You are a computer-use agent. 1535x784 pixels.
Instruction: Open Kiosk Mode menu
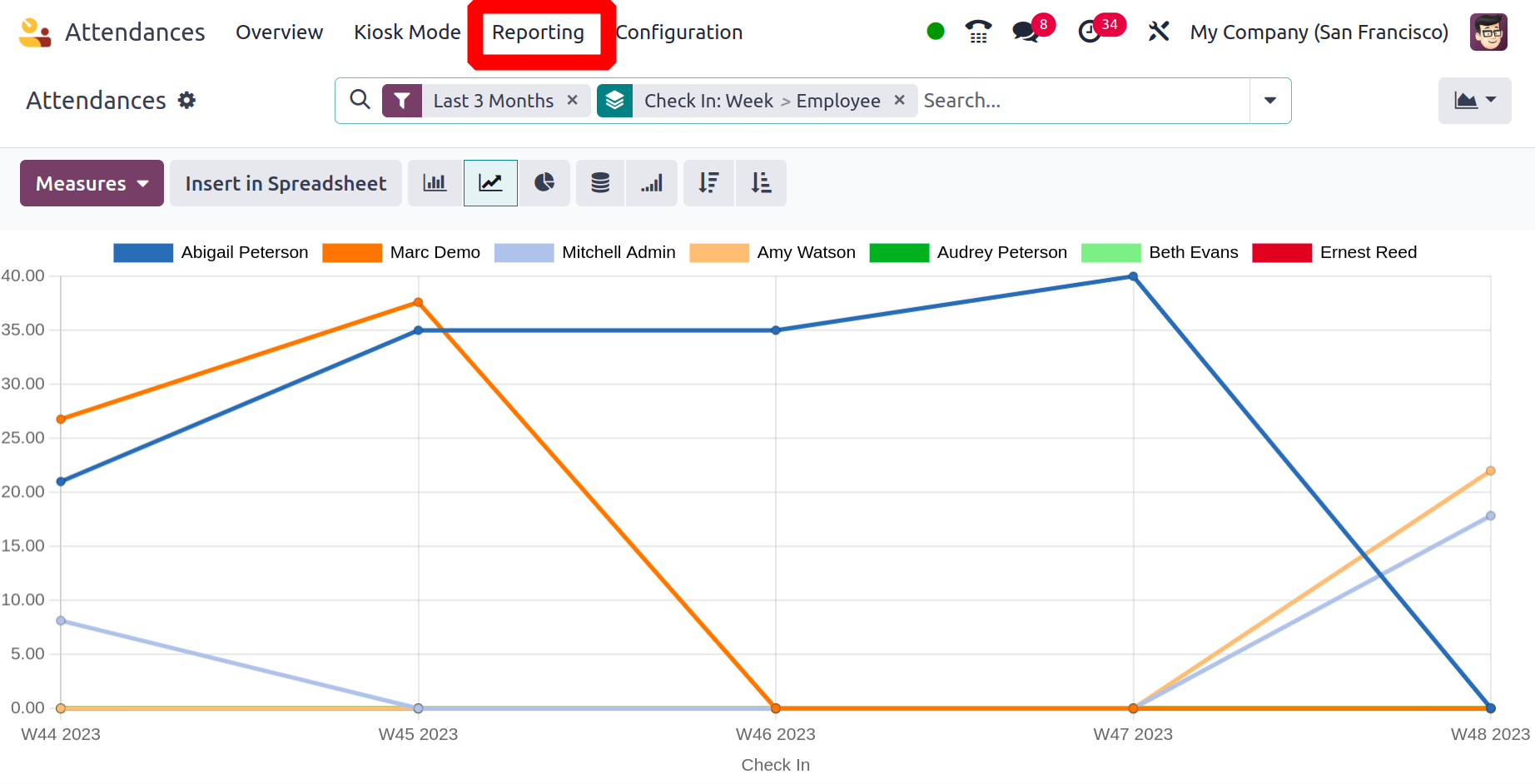pos(407,32)
